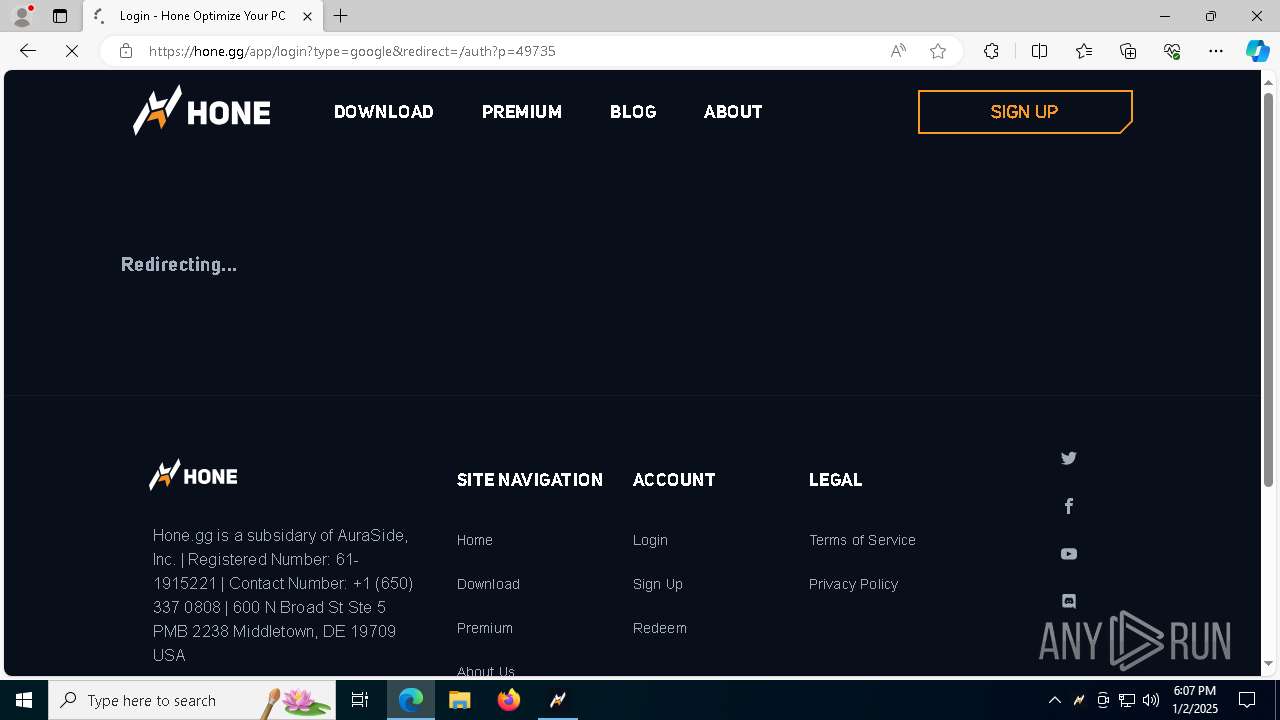The height and width of the screenshot is (720, 1280).
Task: Select the Login - Hone browser tab
Action: (x=203, y=16)
